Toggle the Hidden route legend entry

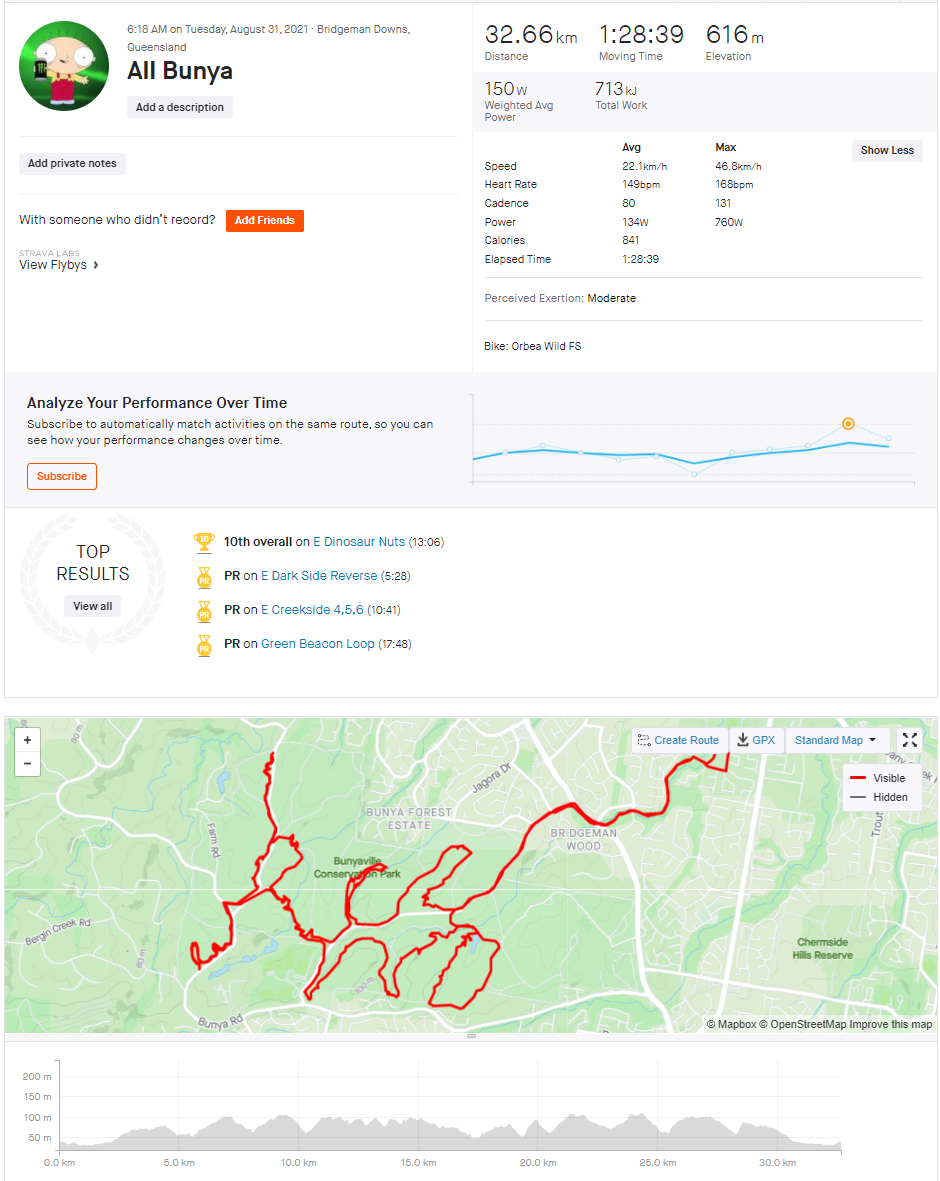[878, 797]
